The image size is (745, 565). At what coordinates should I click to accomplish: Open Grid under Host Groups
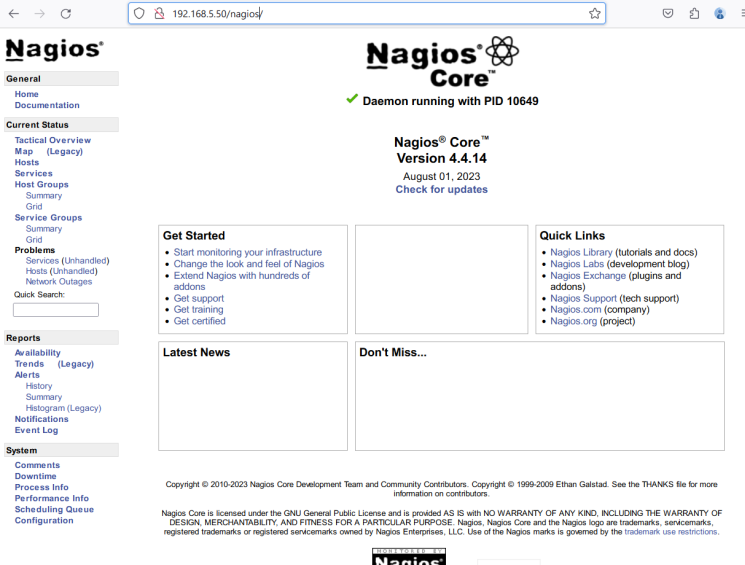click(34, 206)
